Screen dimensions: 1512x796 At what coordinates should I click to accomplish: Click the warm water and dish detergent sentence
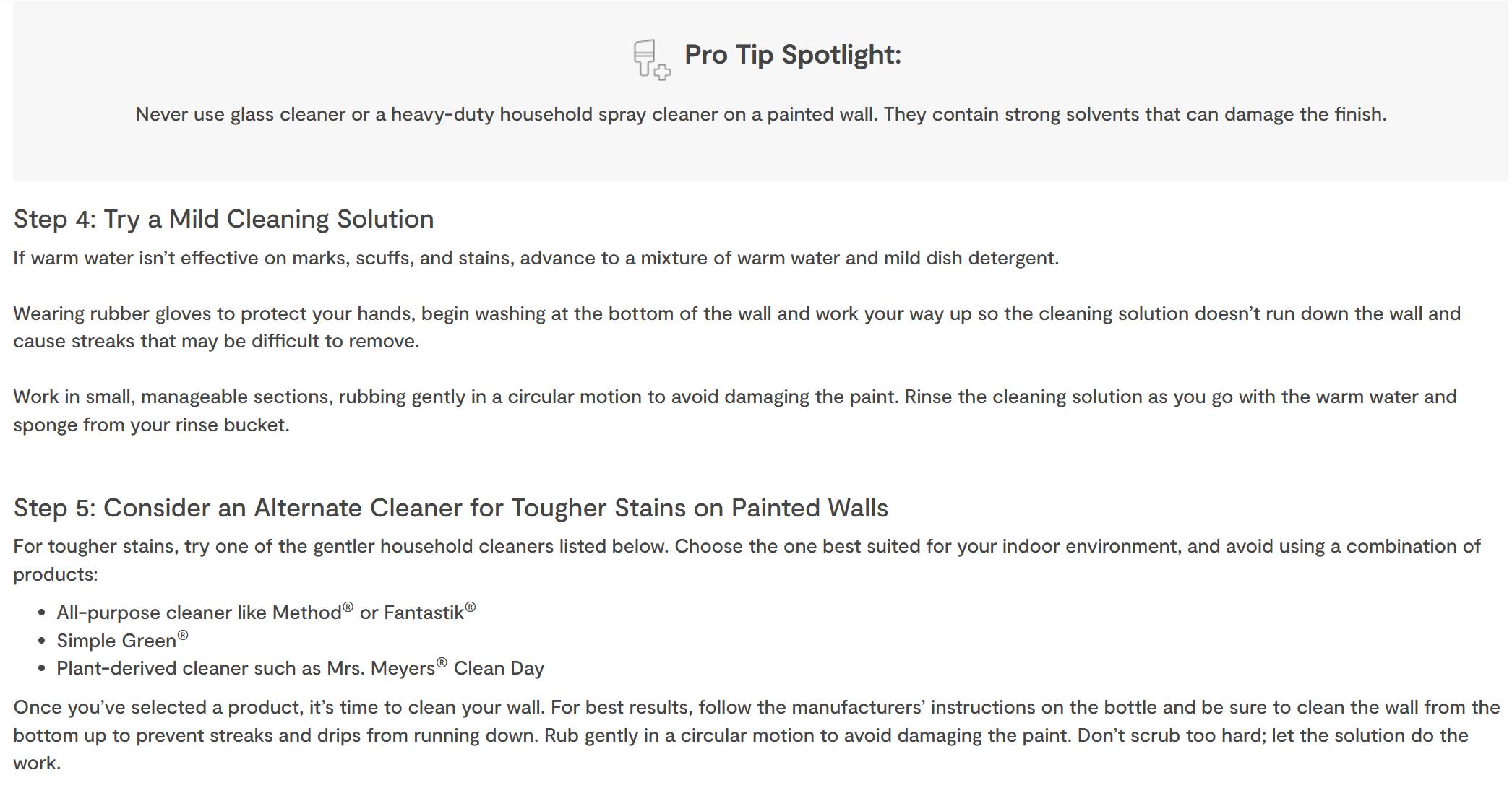click(536, 259)
